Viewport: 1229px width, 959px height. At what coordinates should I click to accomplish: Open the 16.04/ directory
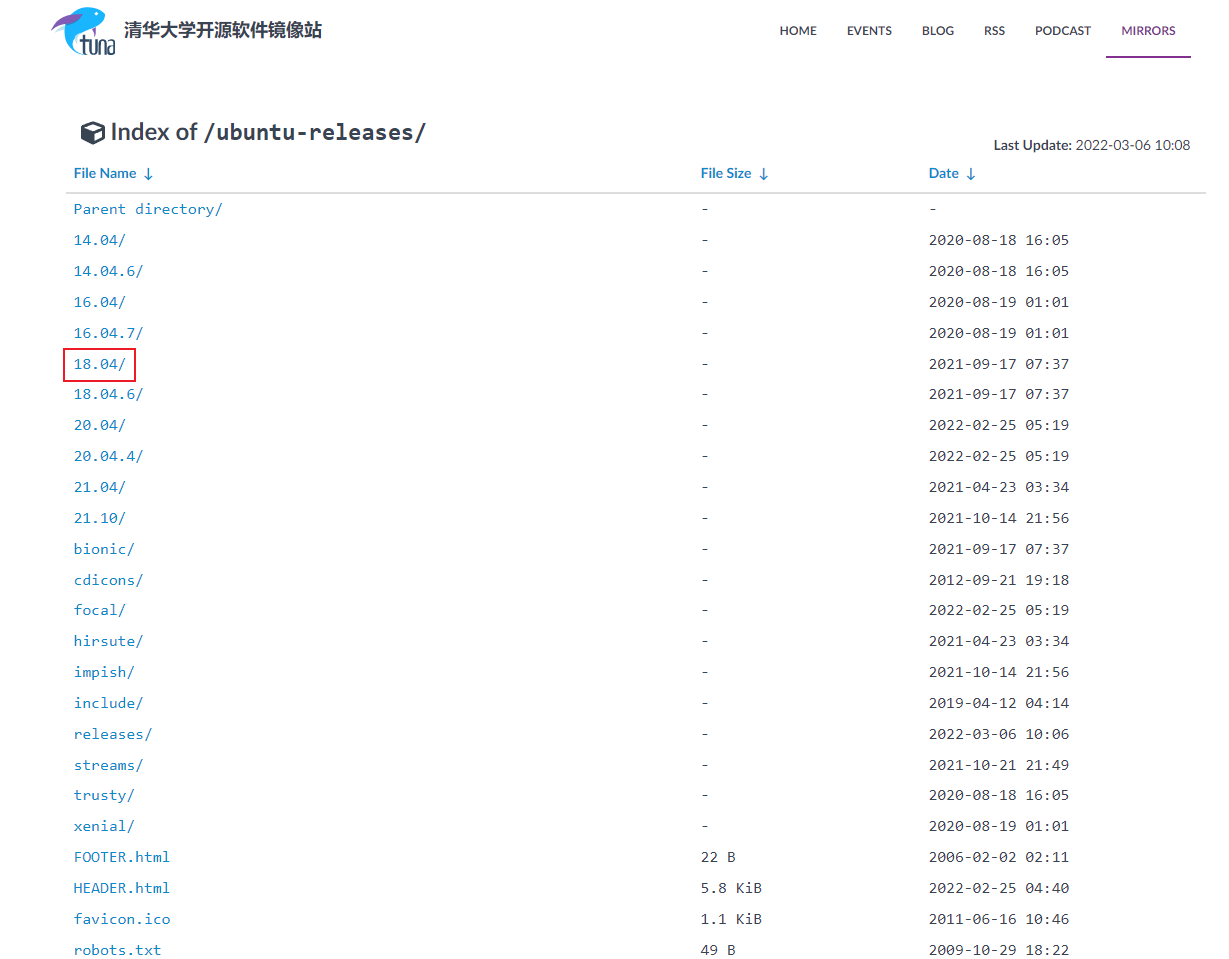pyautogui.click(x=100, y=302)
